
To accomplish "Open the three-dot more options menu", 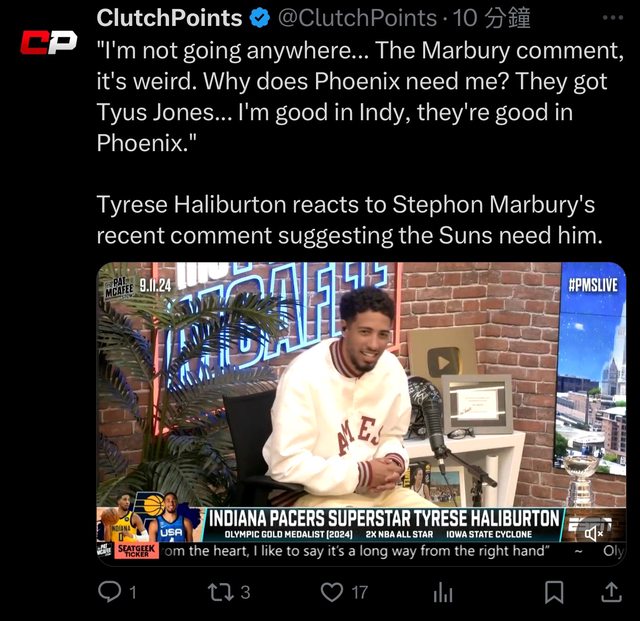I will [x=613, y=18].
